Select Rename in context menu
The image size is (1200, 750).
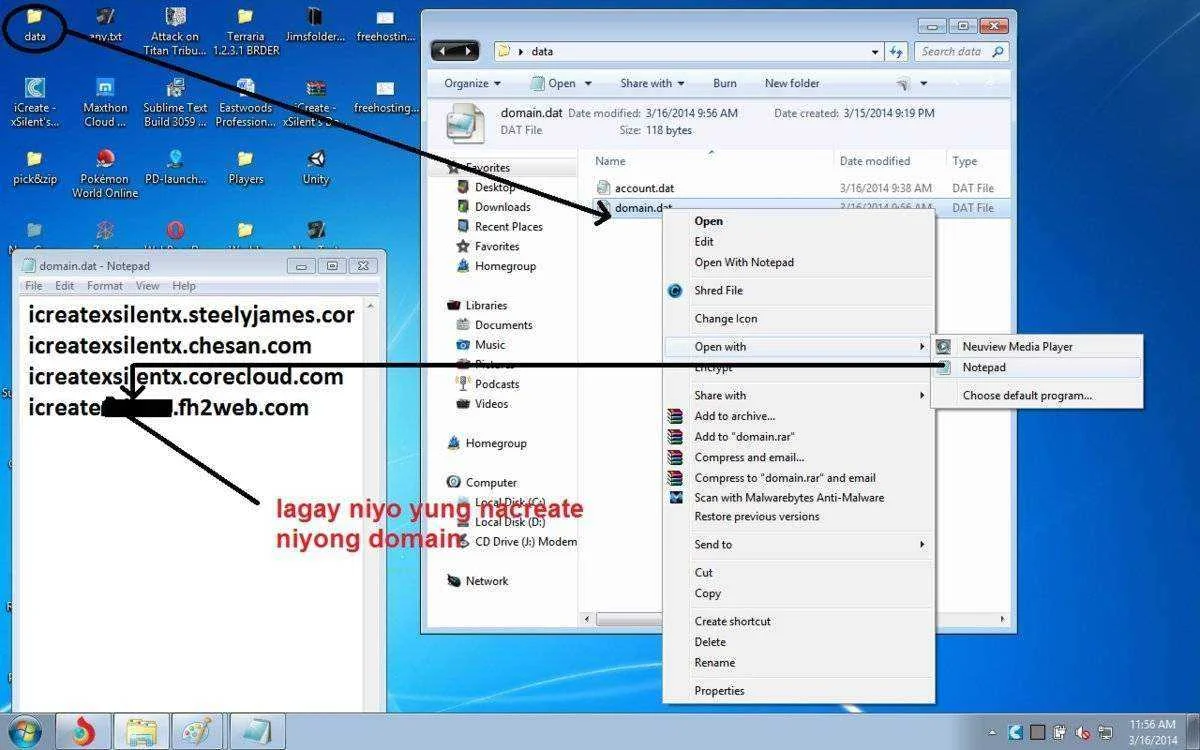[799, 662]
